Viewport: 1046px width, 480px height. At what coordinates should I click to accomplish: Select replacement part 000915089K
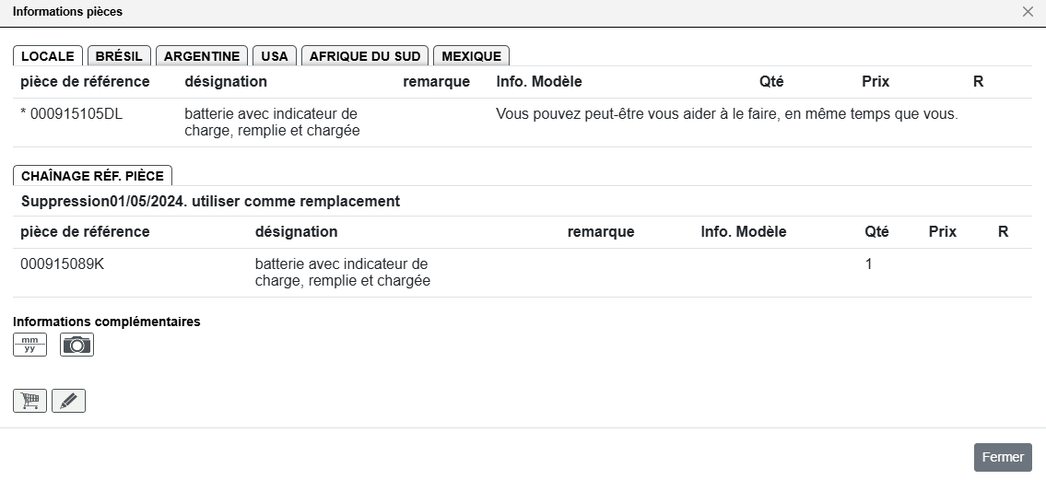click(62, 264)
